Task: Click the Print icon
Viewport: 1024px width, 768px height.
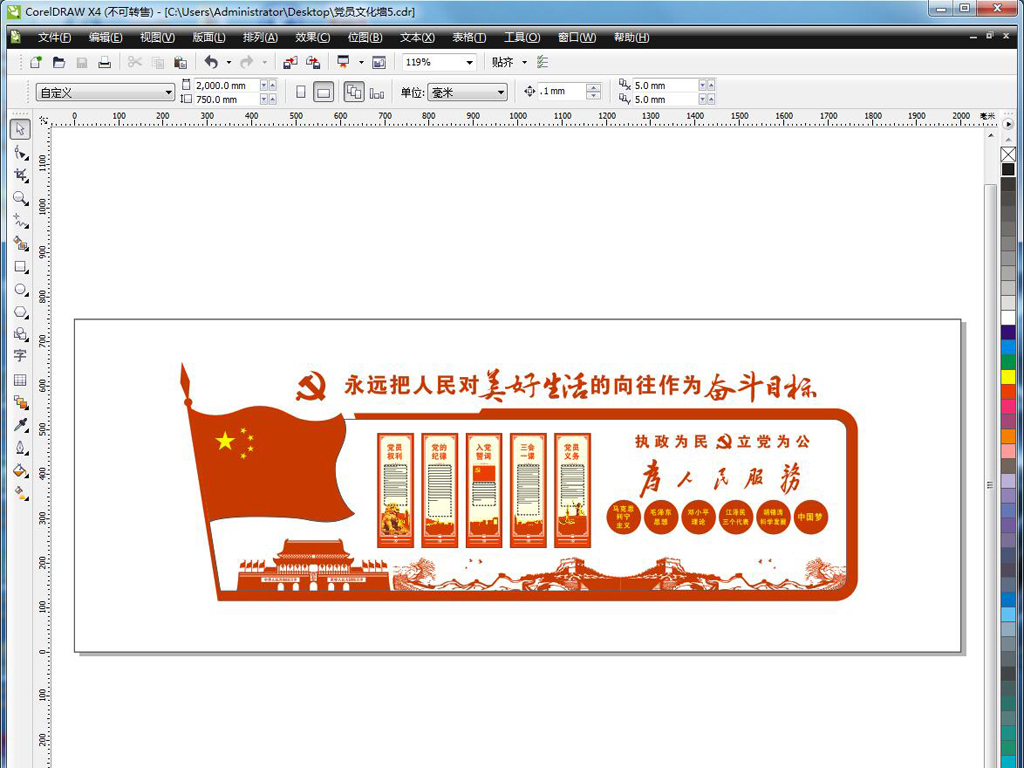Action: pyautogui.click(x=104, y=62)
